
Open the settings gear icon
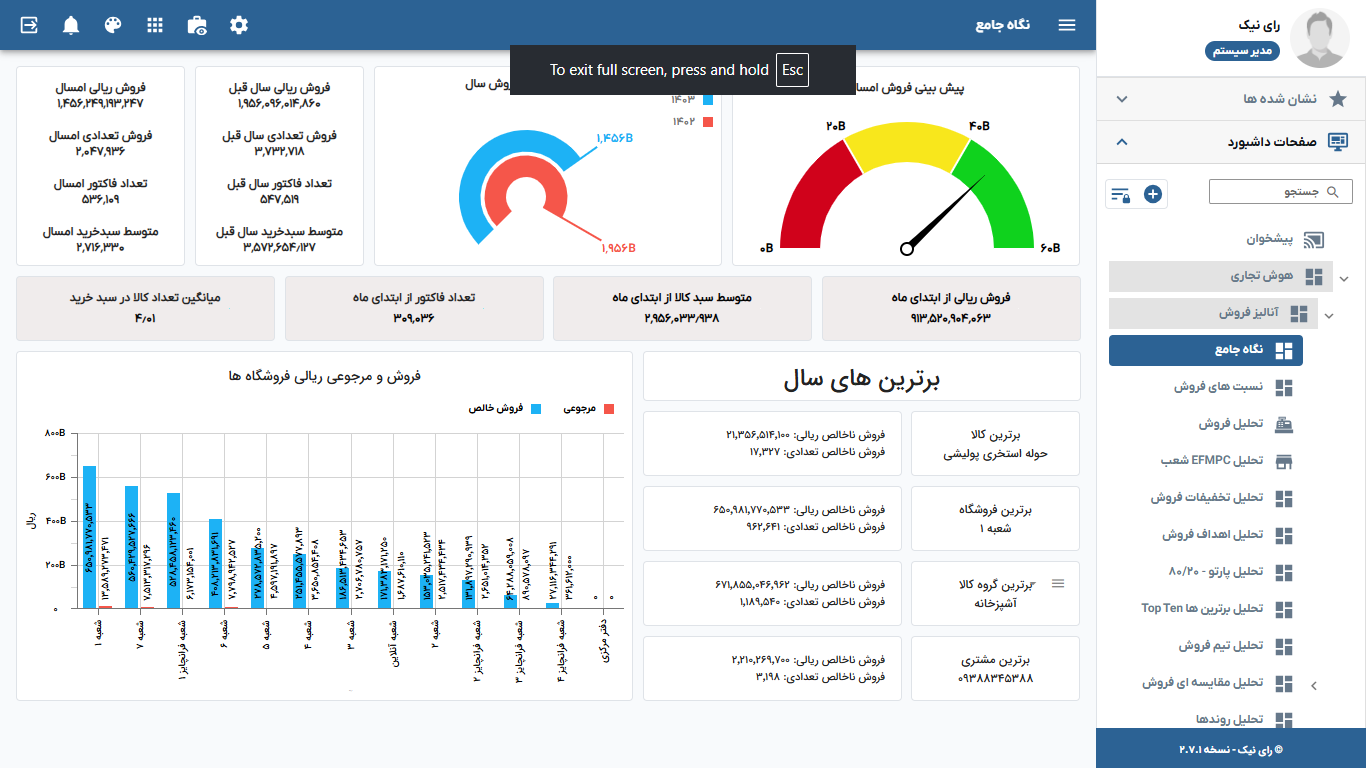pyautogui.click(x=238, y=25)
